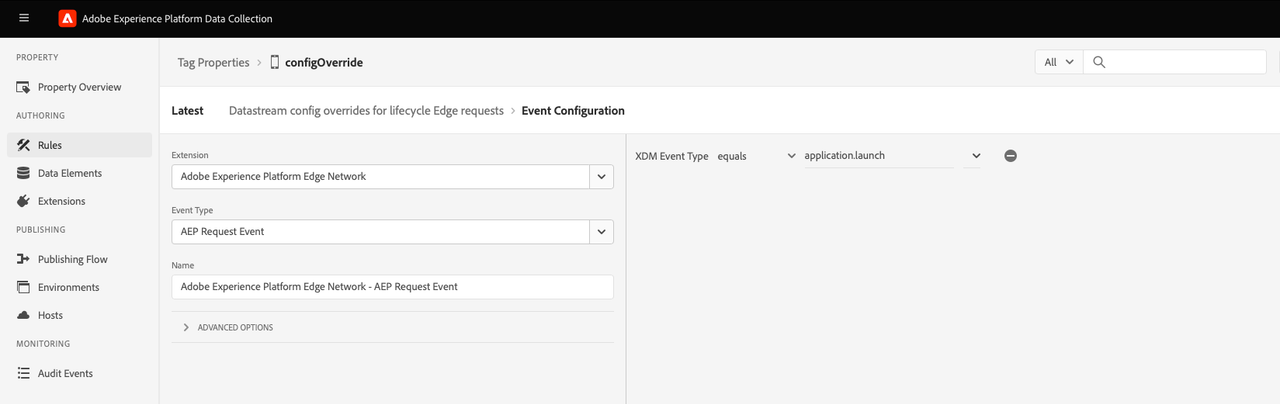Click Tag Properties breadcrumb link
The width and height of the screenshot is (1280, 404).
tap(214, 62)
